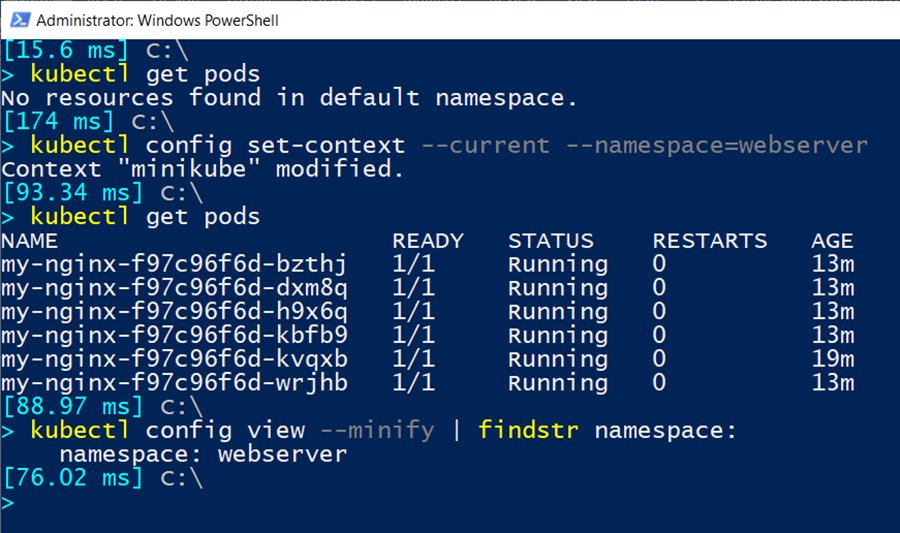Click the "namespace: webserver" output line

202,455
